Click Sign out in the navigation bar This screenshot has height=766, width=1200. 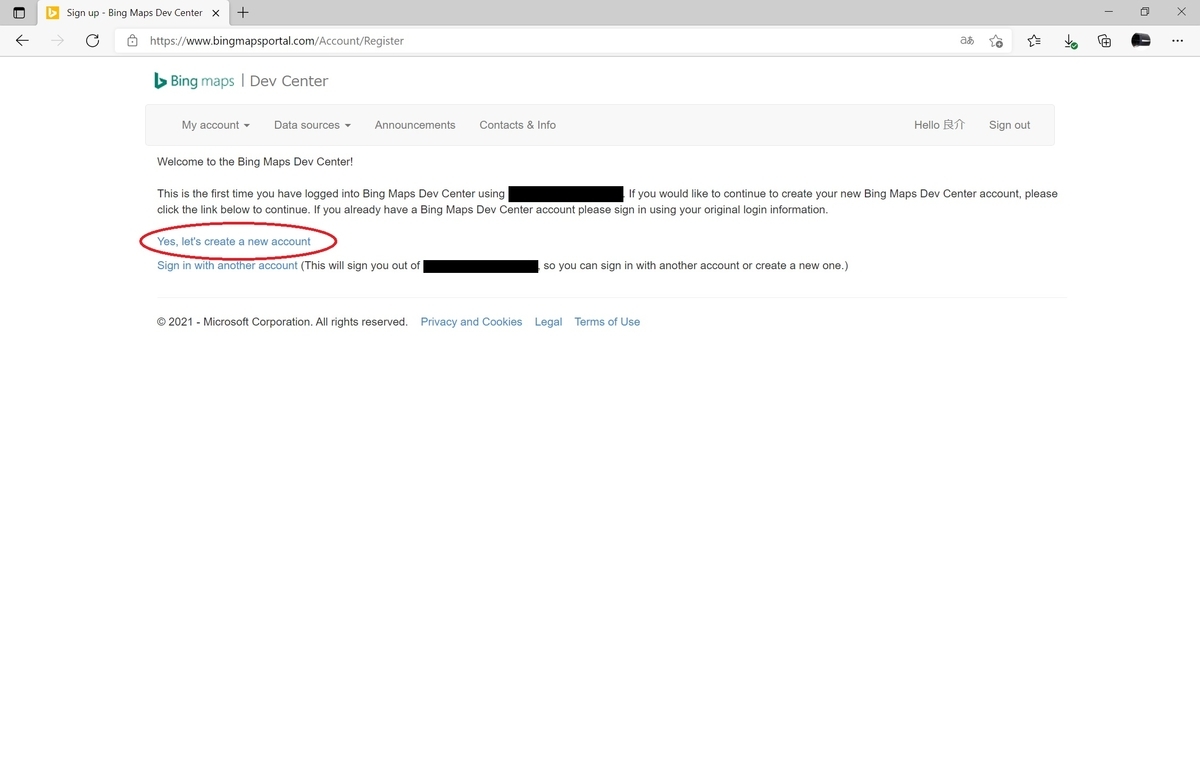(x=1009, y=125)
